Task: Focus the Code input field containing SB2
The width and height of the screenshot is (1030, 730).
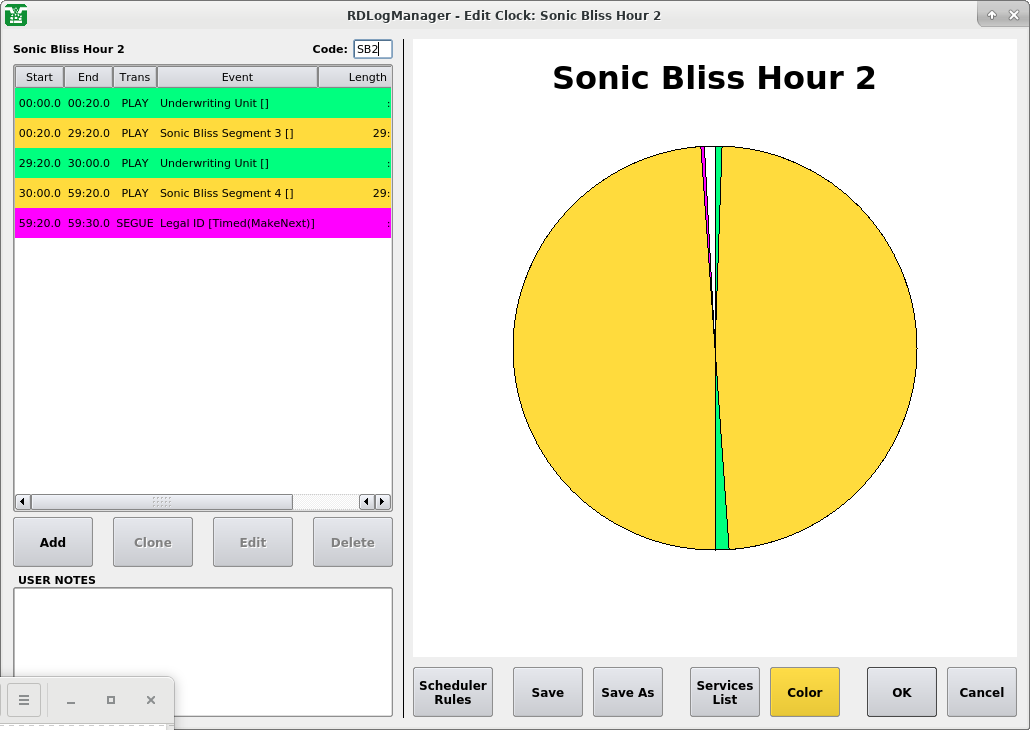Action: (x=372, y=49)
